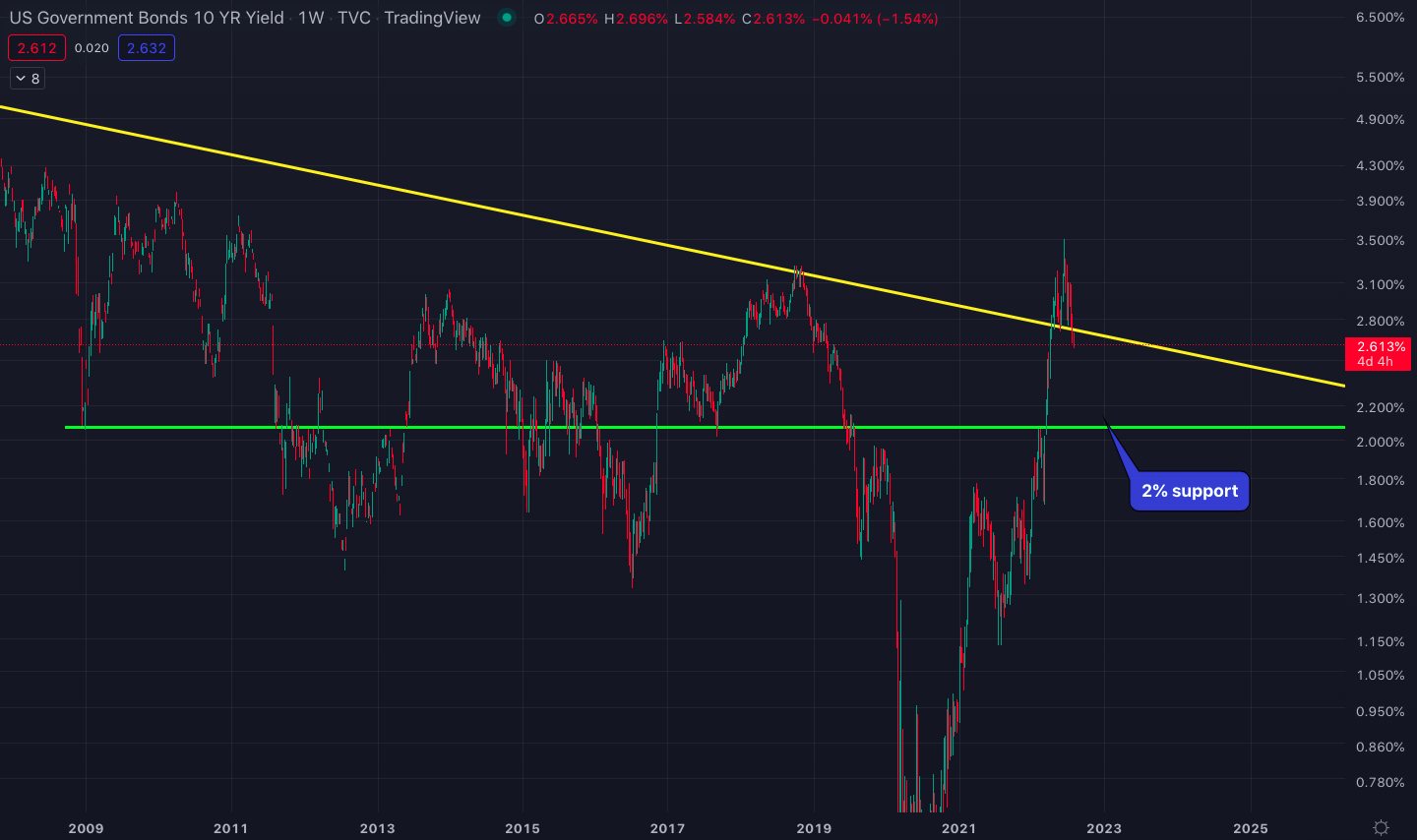This screenshot has width=1417, height=840.
Task: Click the 1.600% price axis label
Action: tap(1381, 522)
